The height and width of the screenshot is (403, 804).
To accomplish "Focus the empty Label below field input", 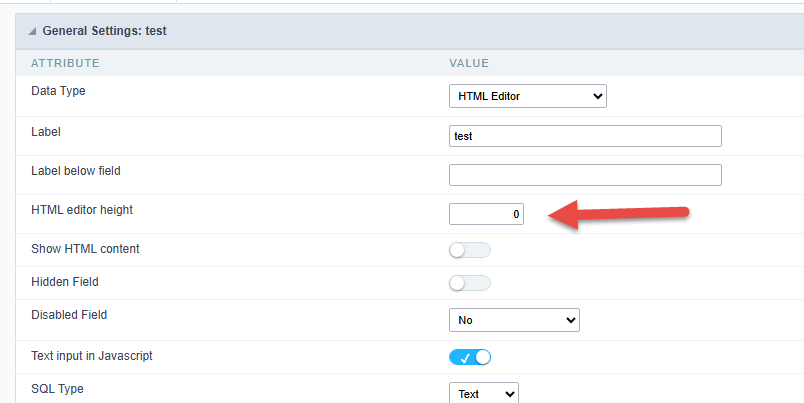I will [585, 175].
